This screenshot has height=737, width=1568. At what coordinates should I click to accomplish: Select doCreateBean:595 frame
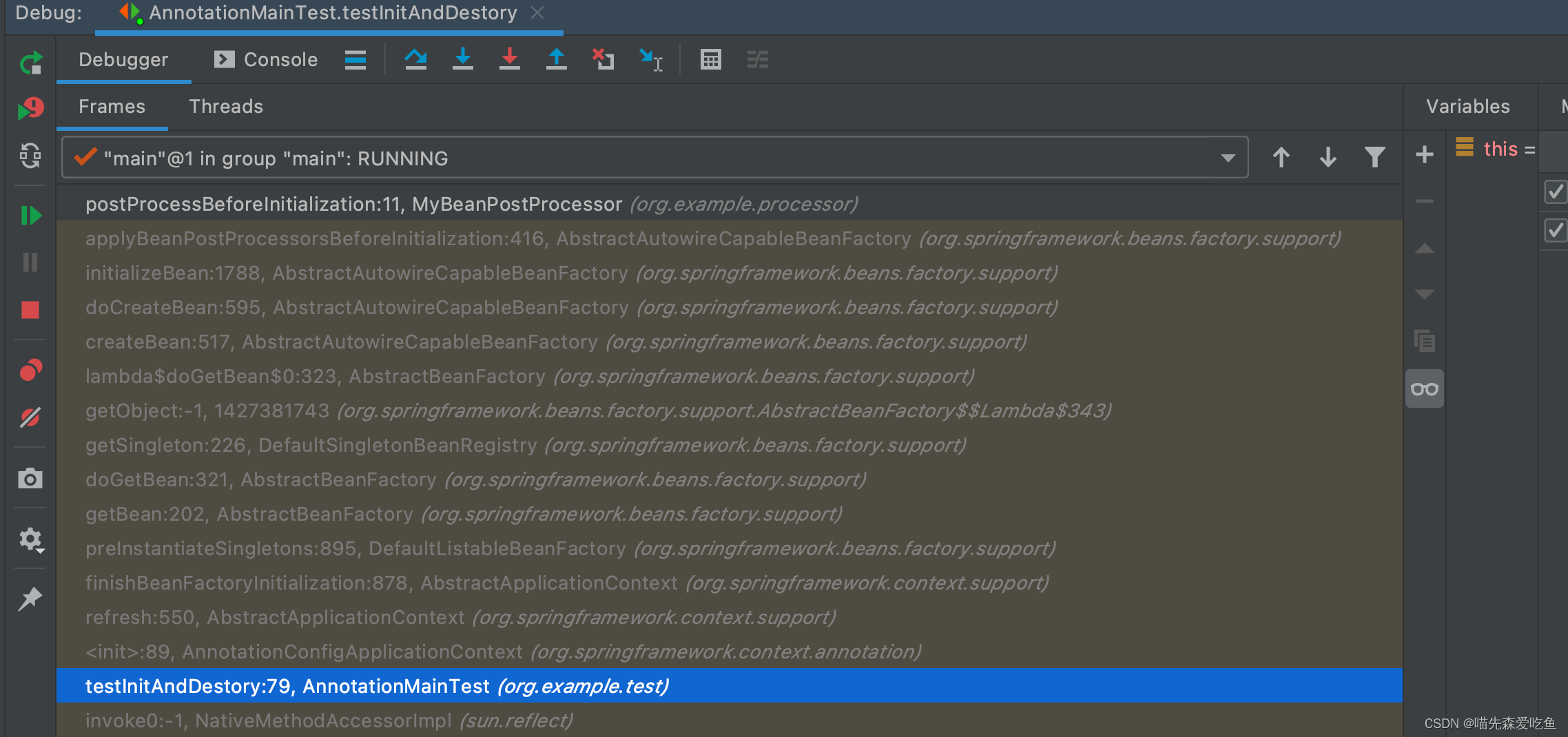click(x=729, y=307)
